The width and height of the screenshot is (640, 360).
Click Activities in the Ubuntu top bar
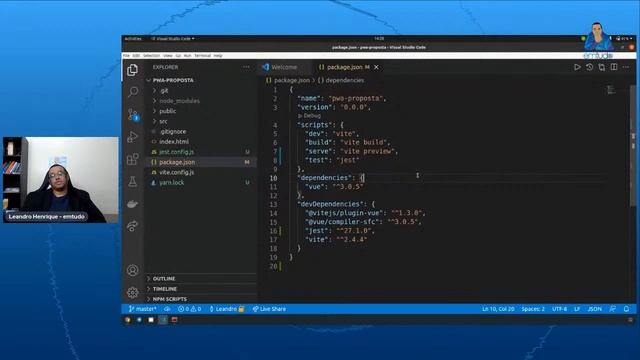133,39
